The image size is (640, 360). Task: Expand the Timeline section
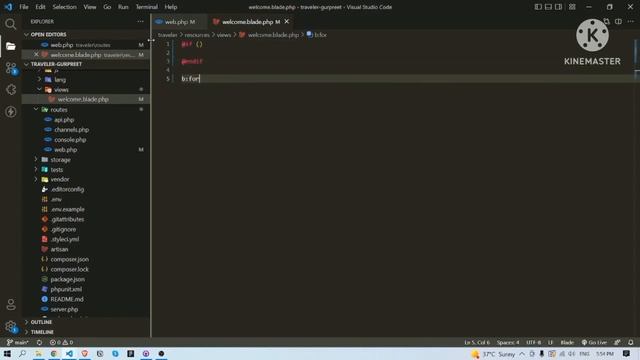[x=42, y=332]
